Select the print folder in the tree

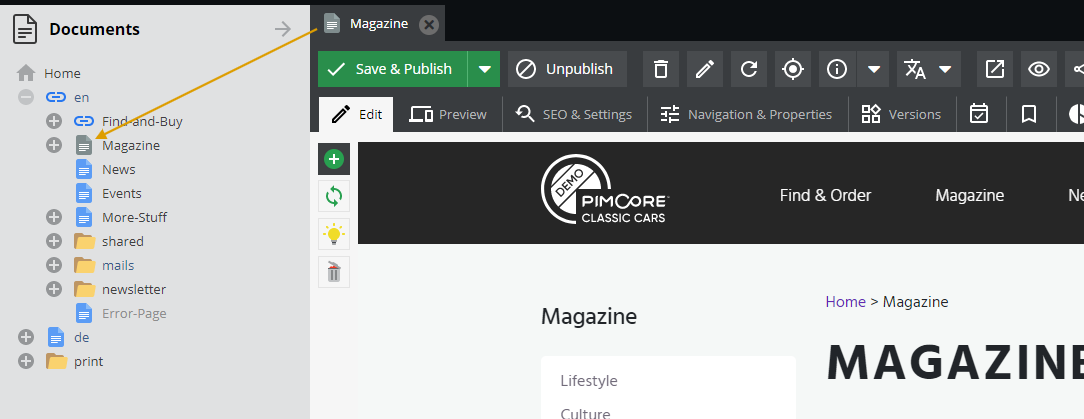(x=88, y=362)
